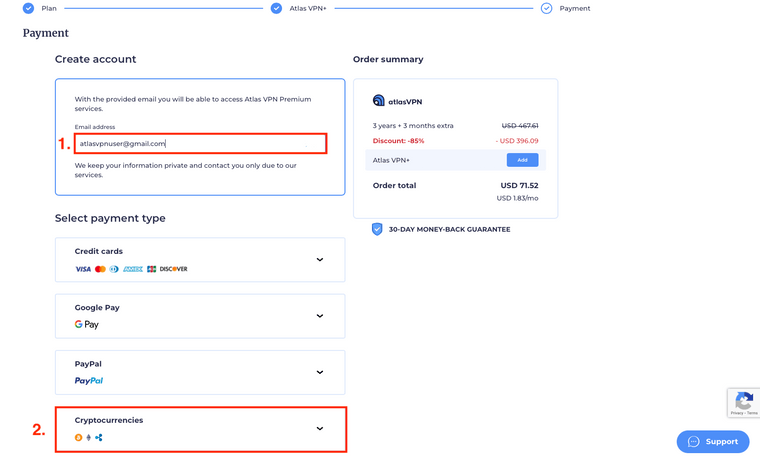The height and width of the screenshot is (460, 760).
Task: Go to the Atlas VPN+ step label
Action: point(308,8)
